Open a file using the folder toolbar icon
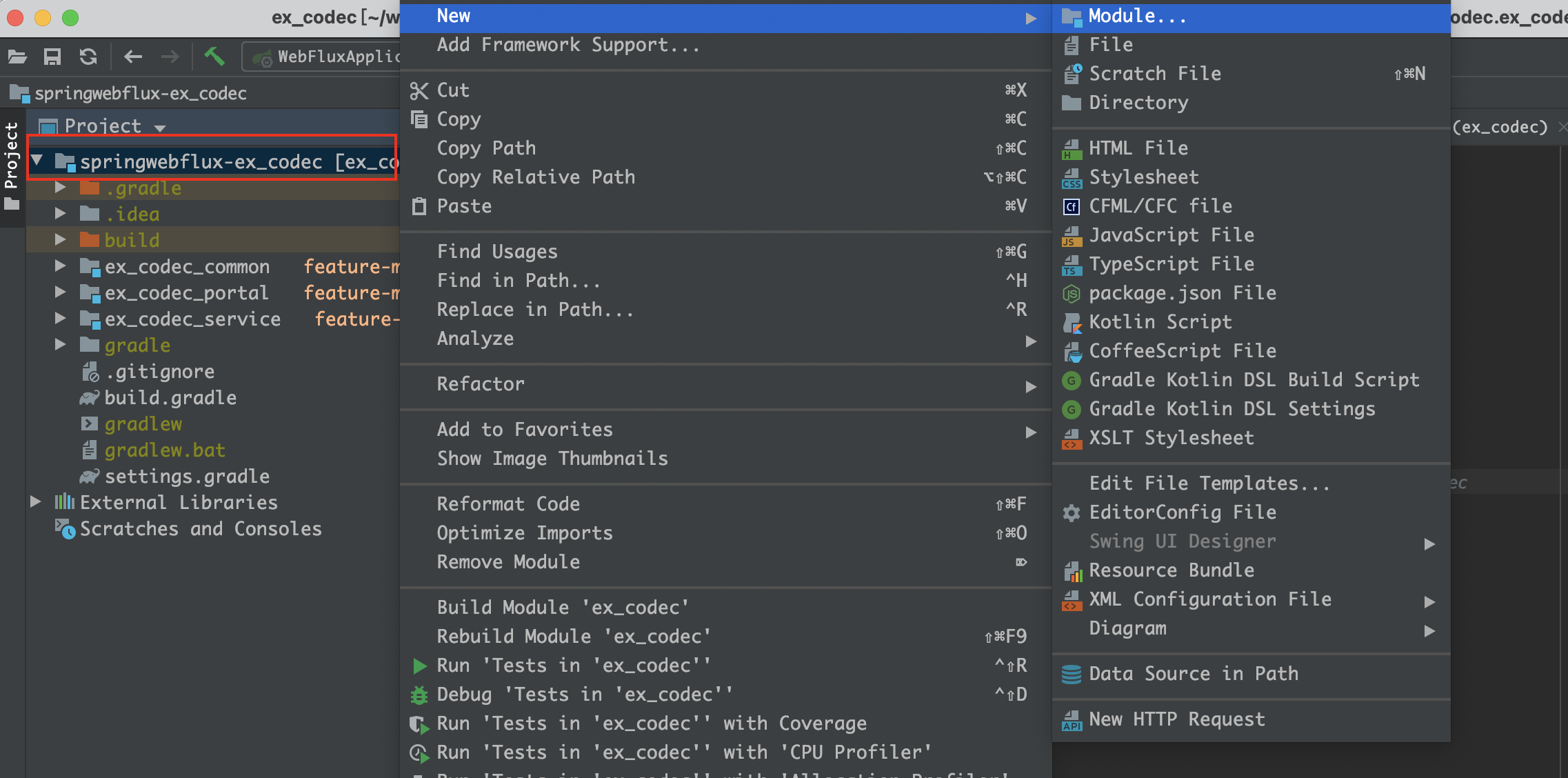 tap(17, 57)
